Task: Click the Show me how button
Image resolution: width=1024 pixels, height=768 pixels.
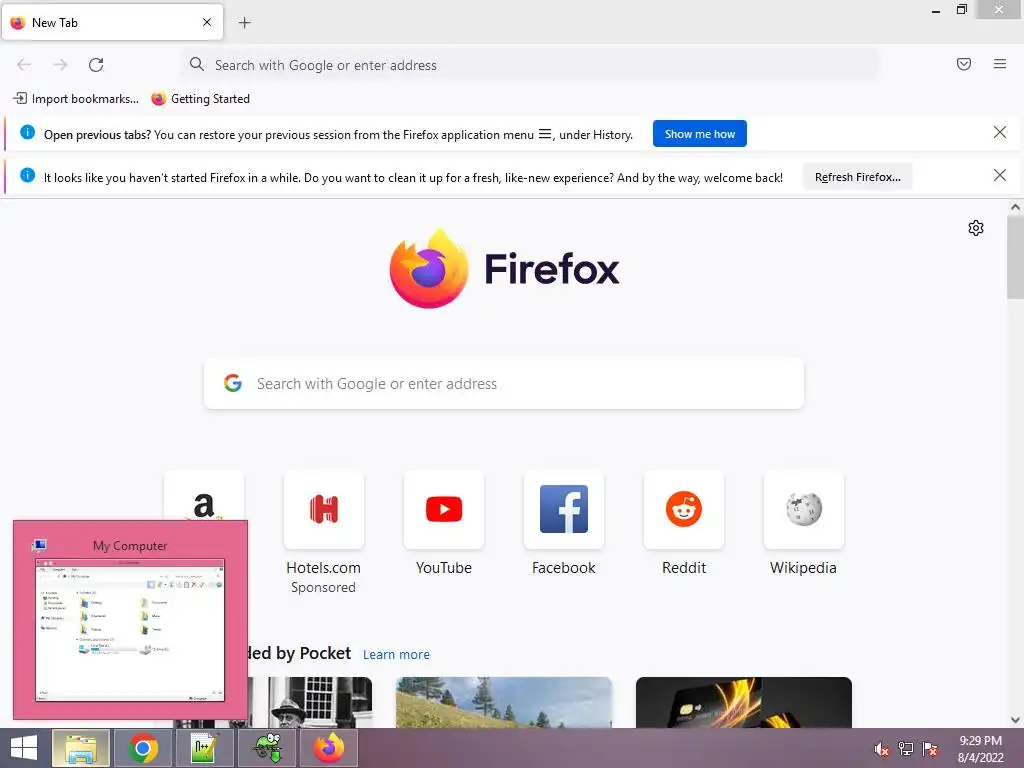Action: coord(699,134)
